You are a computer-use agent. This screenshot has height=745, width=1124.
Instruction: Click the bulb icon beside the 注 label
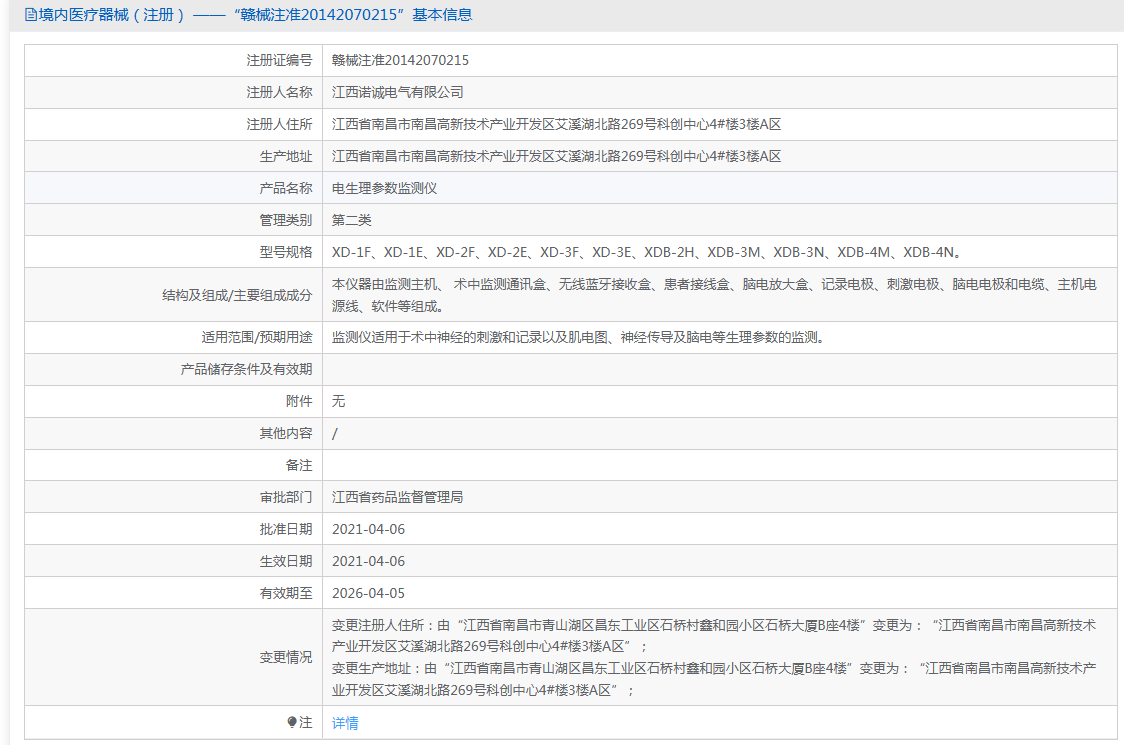pos(292,722)
